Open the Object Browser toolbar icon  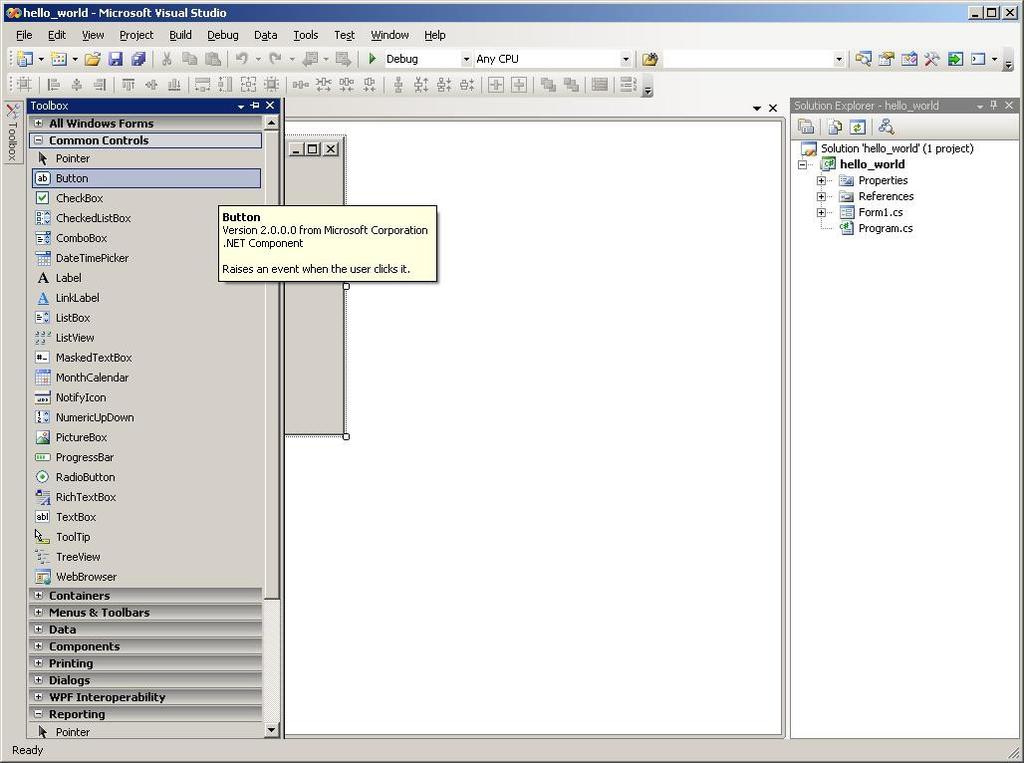point(908,59)
